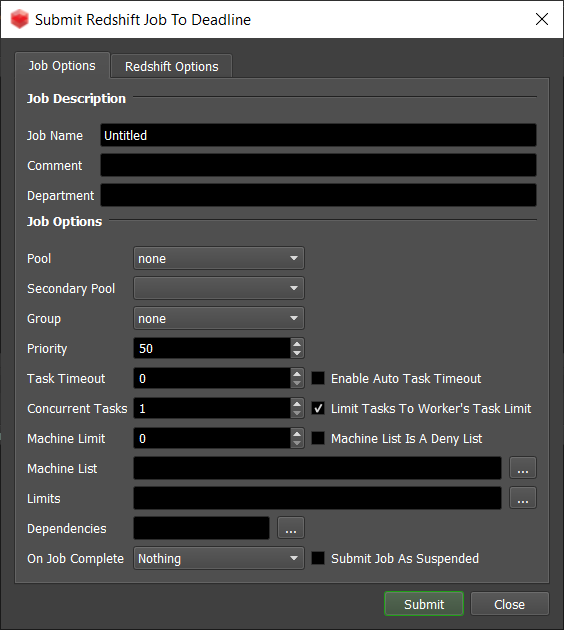
Task: Focus the Limits text field
Action: (x=317, y=498)
